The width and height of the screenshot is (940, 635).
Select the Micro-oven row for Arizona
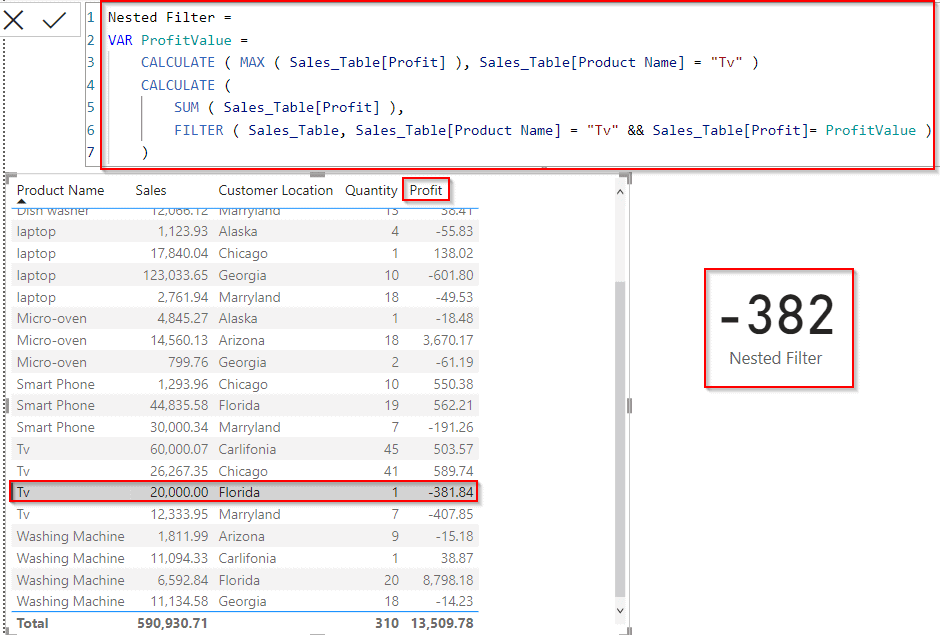point(245,340)
